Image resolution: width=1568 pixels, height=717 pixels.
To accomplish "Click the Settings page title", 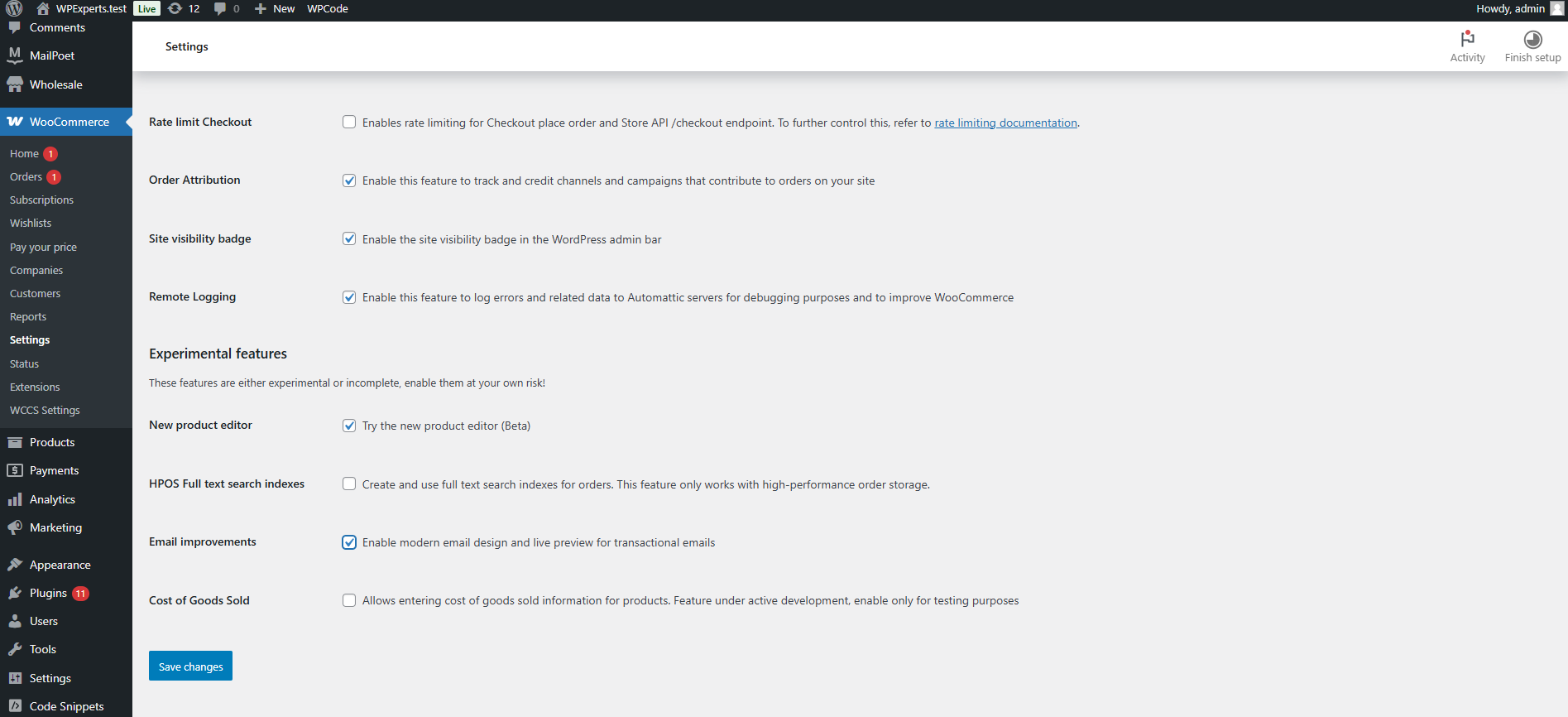I will pos(187,46).
